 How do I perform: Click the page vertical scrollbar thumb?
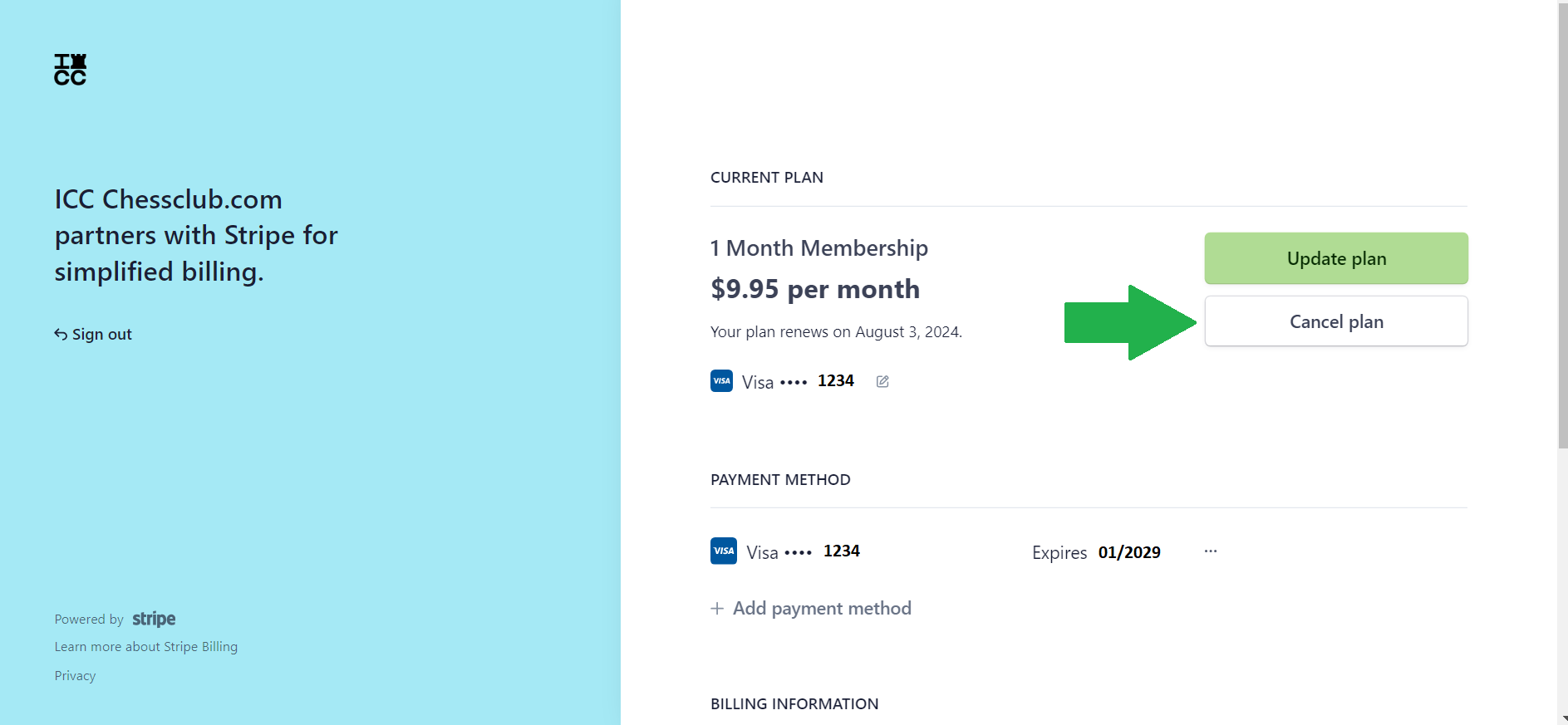tap(1562, 224)
